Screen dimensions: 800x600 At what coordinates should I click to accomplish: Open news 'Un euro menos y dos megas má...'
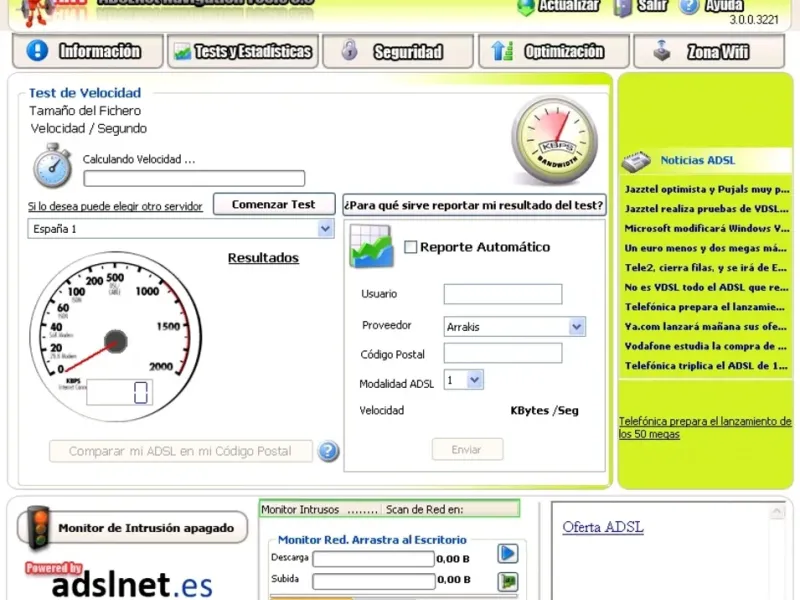click(706, 248)
